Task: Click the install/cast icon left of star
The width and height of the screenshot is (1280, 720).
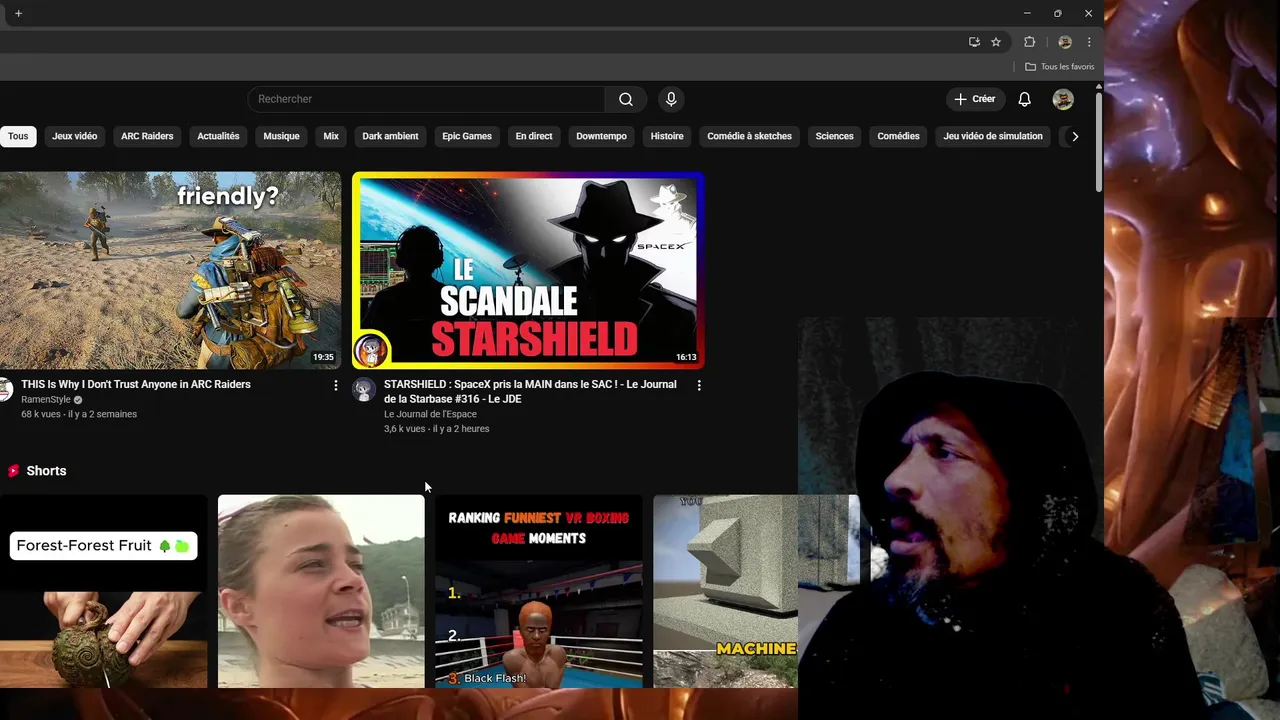Action: pyautogui.click(x=974, y=42)
